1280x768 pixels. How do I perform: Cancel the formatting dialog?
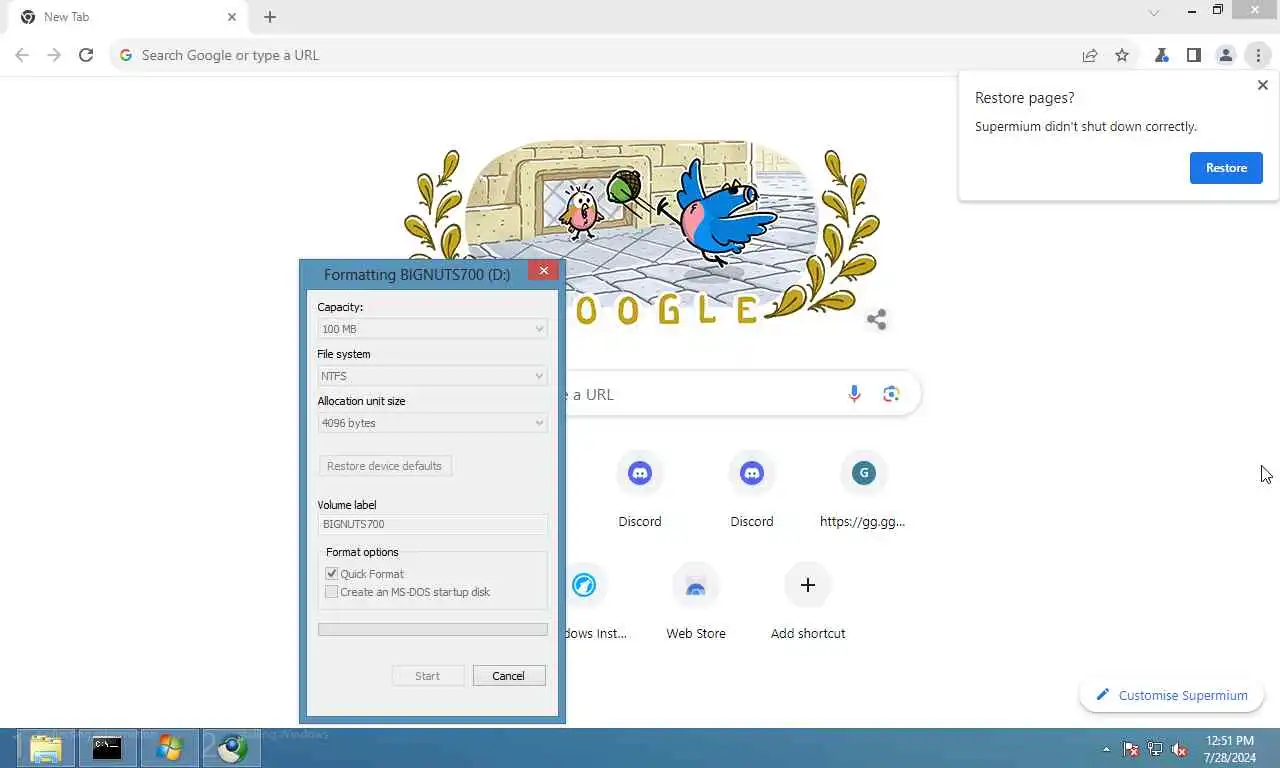coord(509,676)
